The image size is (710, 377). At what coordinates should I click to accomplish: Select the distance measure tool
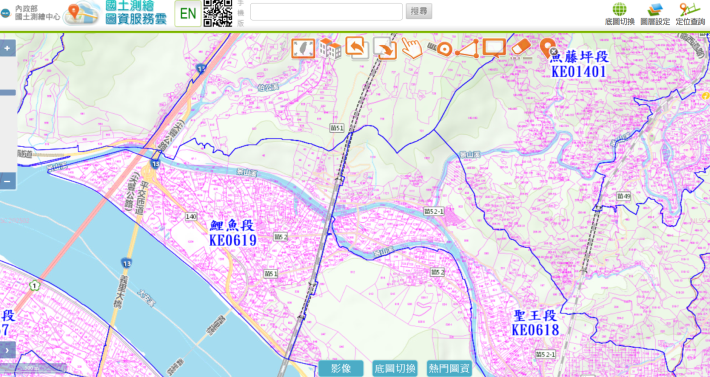pos(441,49)
